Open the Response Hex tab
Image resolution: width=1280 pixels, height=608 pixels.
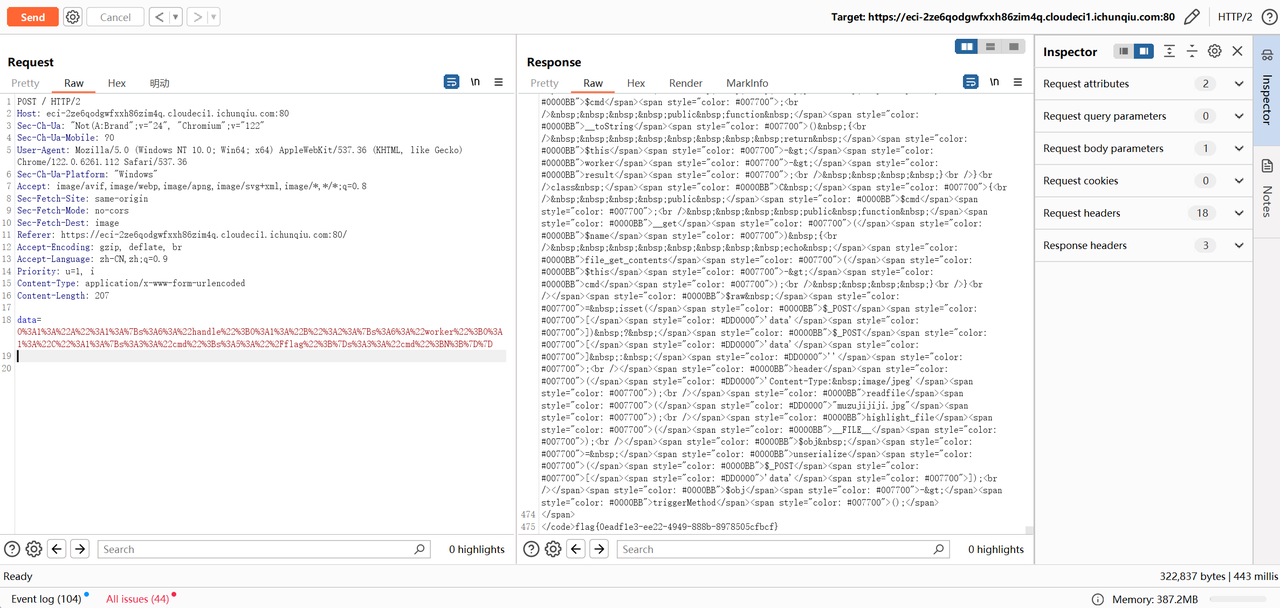point(636,83)
